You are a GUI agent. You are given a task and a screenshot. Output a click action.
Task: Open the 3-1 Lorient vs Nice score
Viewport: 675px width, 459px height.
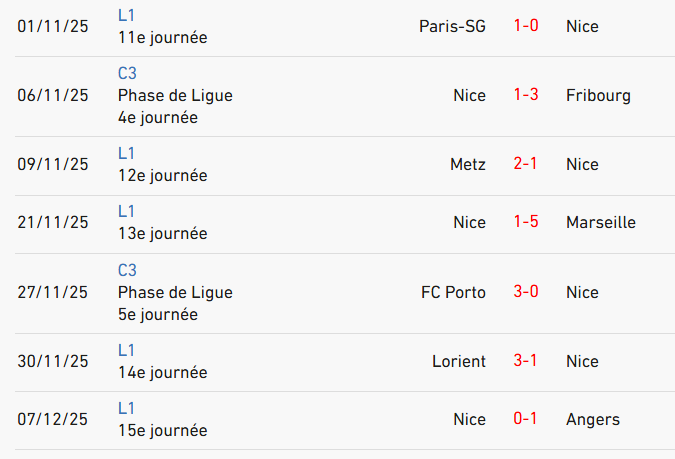(526, 361)
